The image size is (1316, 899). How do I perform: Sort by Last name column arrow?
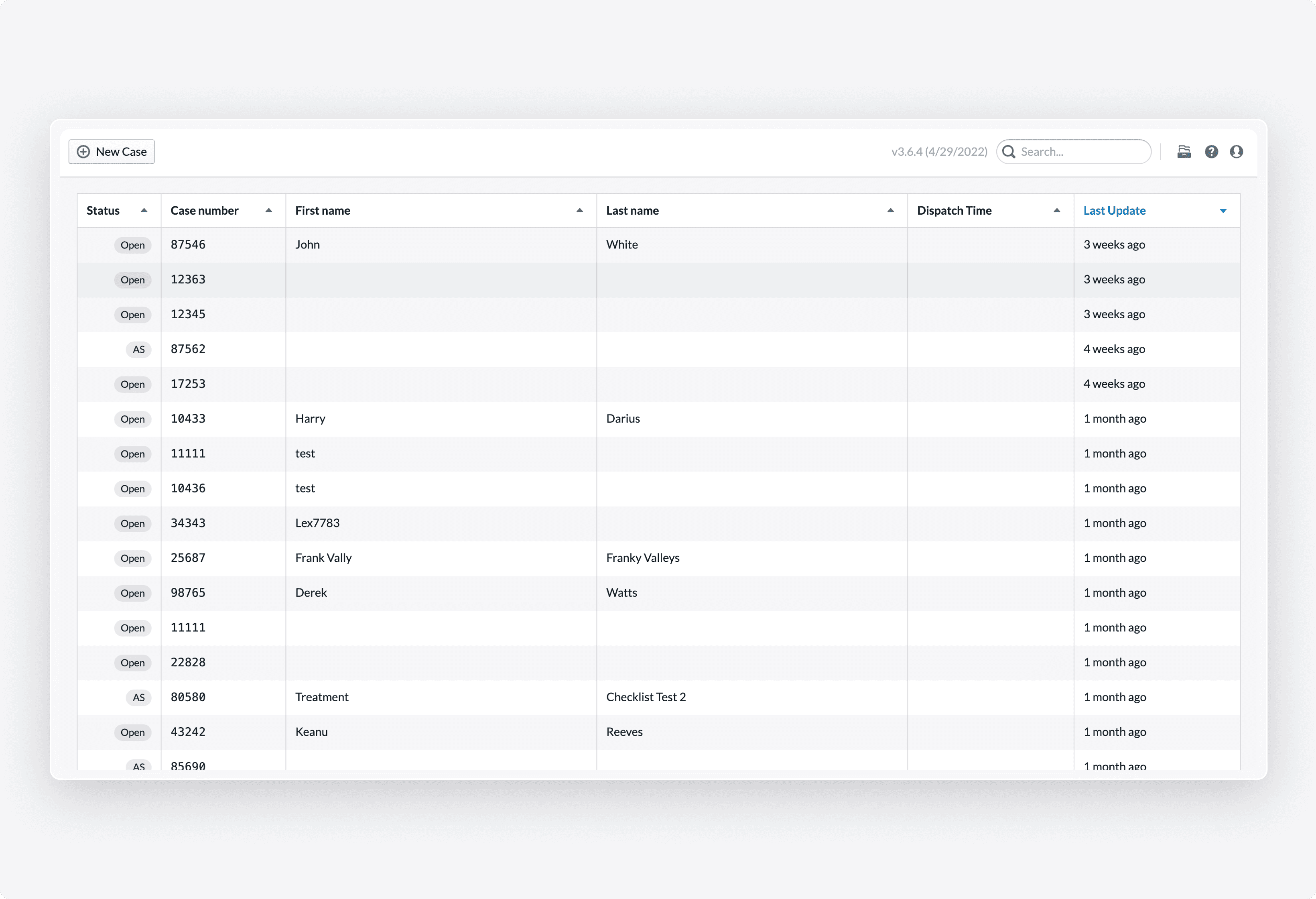pyautogui.click(x=891, y=211)
